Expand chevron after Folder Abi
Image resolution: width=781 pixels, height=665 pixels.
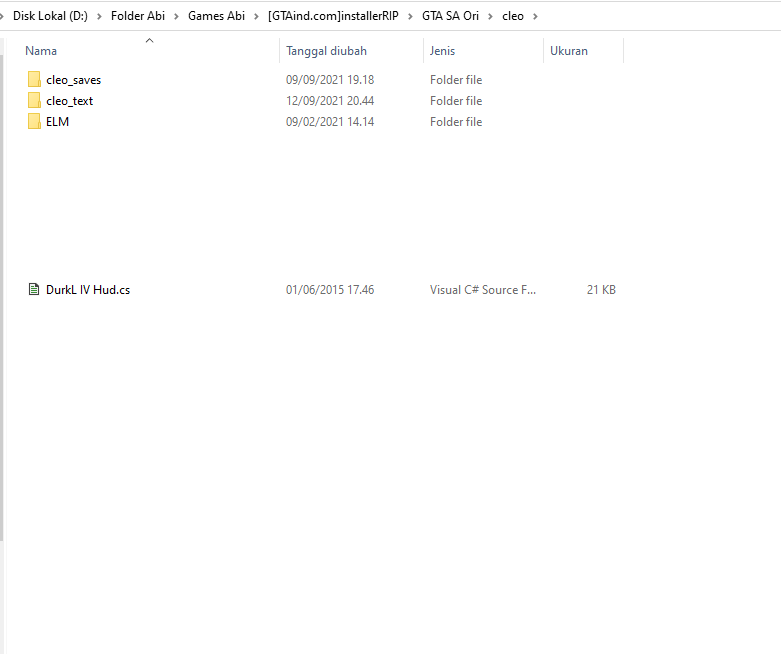tap(176, 16)
